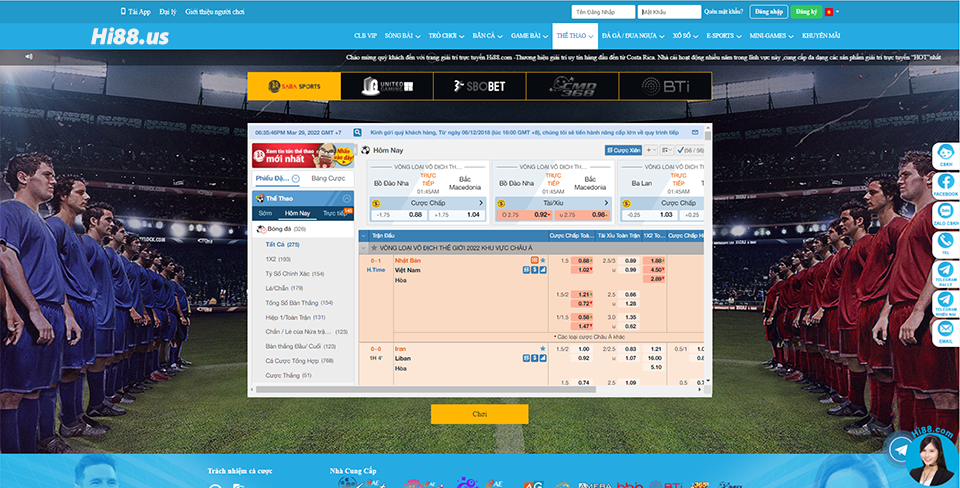Select the Saba Sports provider tab
960x488 pixels.
294,86
